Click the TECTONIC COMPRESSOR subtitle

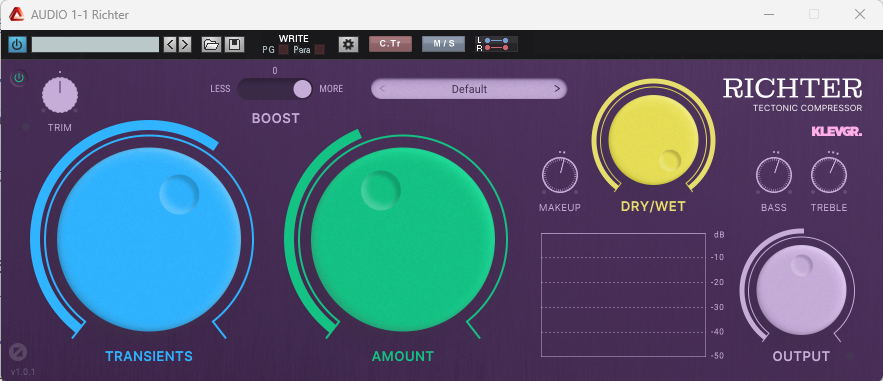tap(808, 108)
